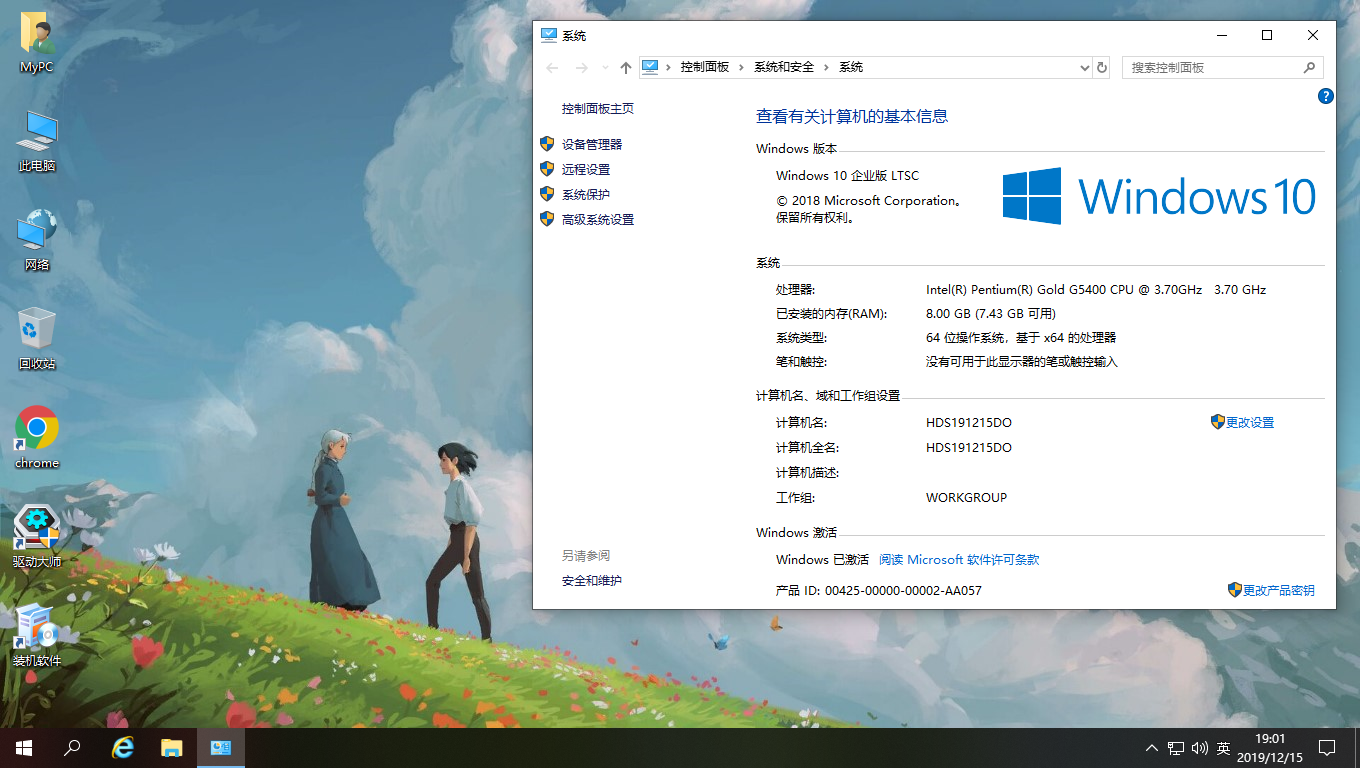Expand the chevron after 控制面板 breadcrumb

pyautogui.click(x=742, y=67)
